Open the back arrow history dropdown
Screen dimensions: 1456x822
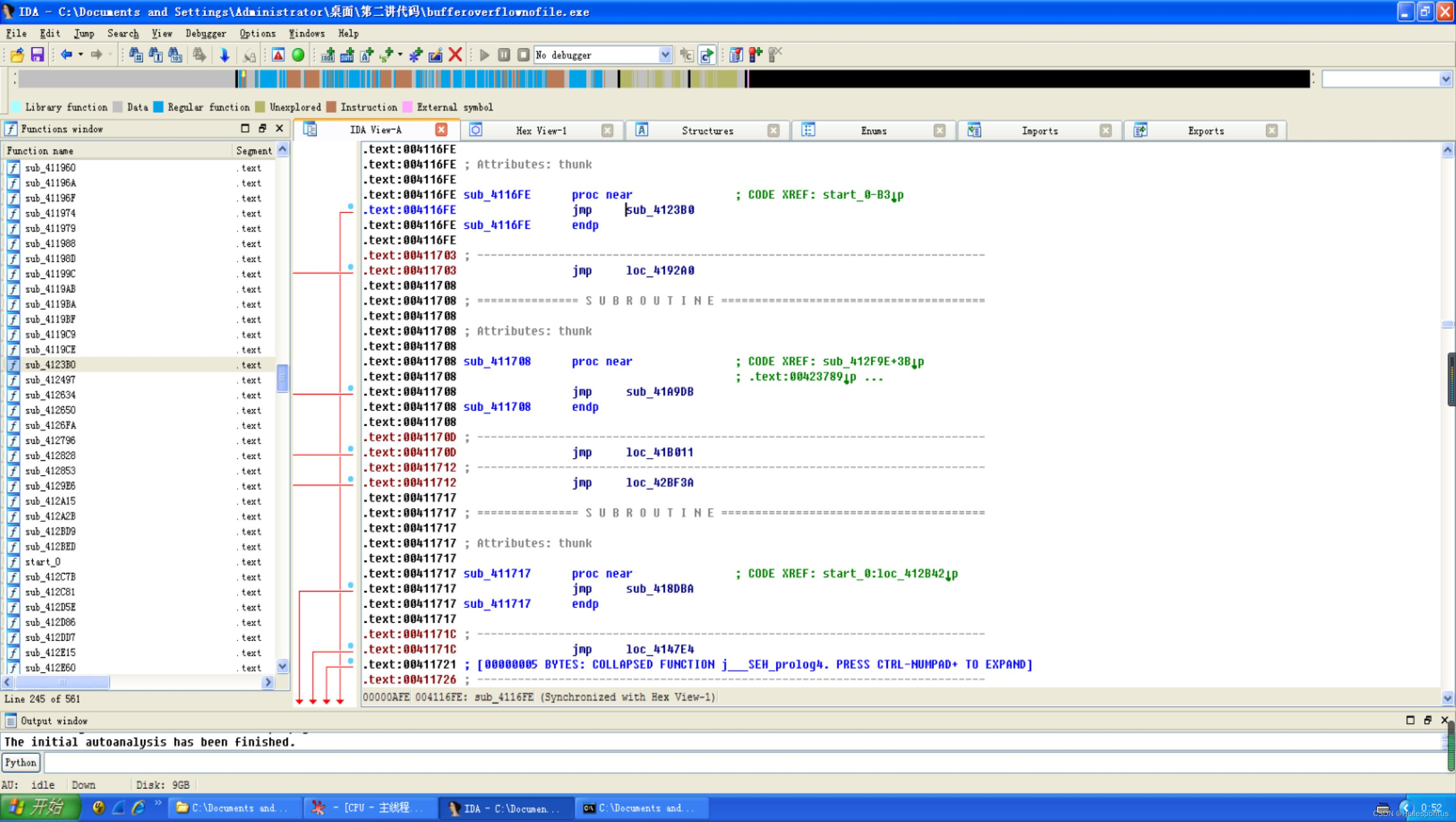pos(81,55)
